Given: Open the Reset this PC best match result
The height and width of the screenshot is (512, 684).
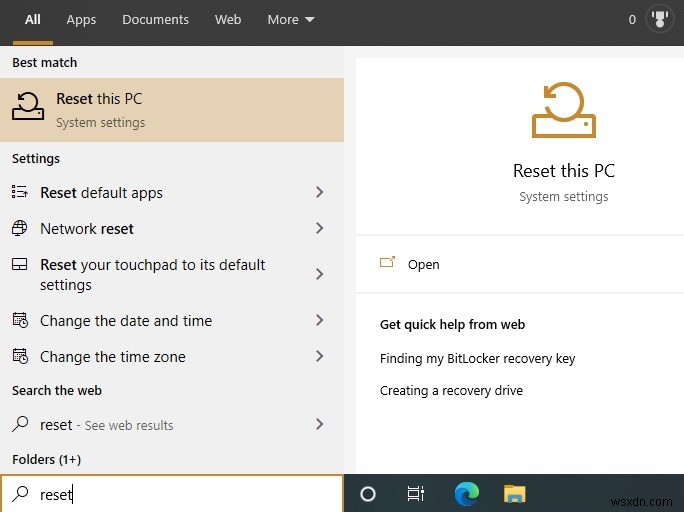Looking at the screenshot, I should 172,110.
